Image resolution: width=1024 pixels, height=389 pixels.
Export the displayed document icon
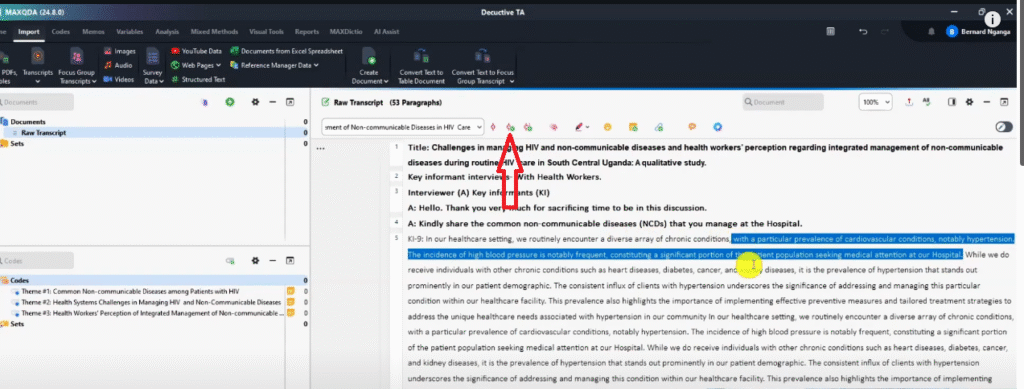908,102
